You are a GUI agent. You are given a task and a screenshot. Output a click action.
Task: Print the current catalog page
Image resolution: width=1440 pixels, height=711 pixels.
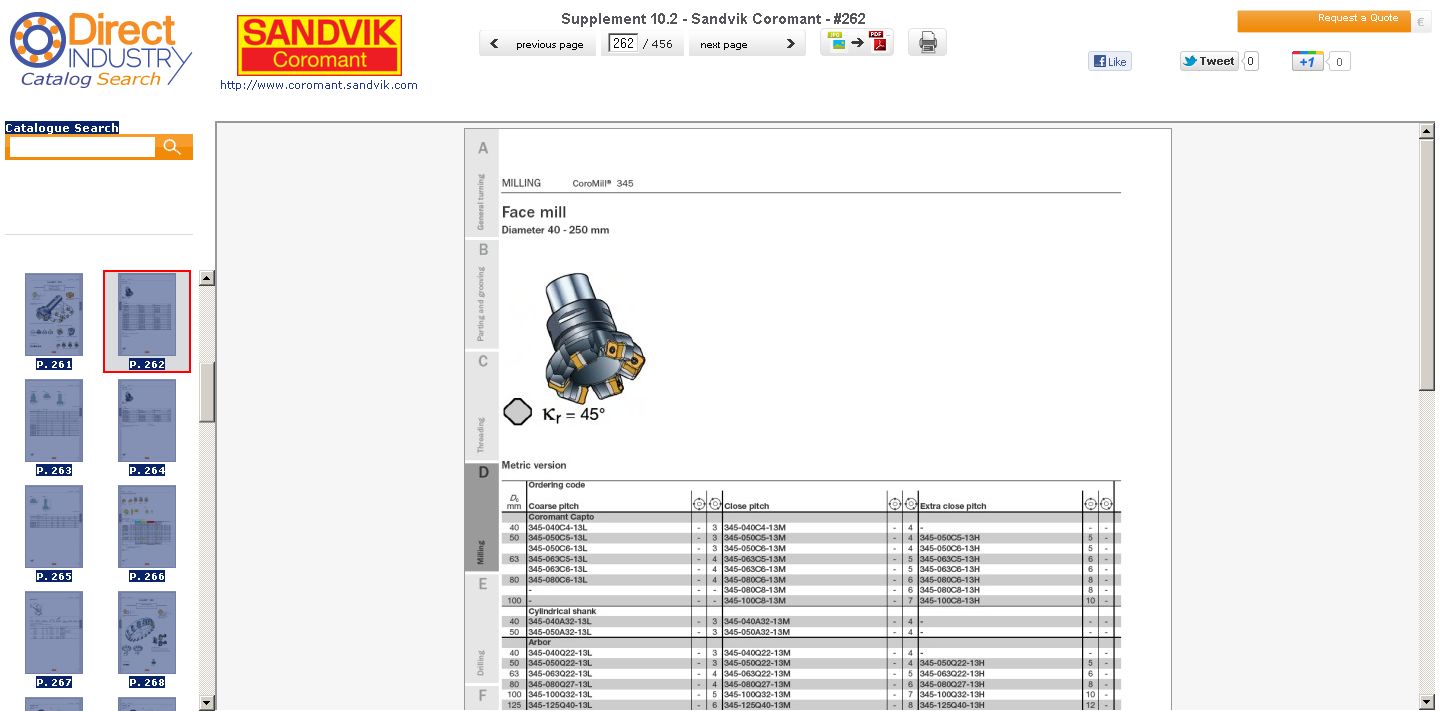click(x=927, y=42)
